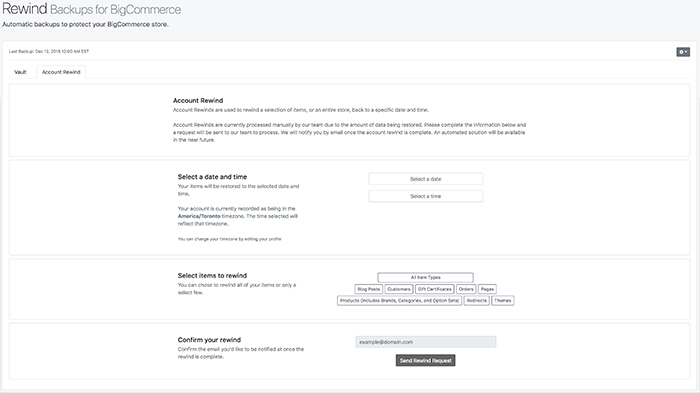Click the Confirm your rewind heading
Screen dimensions: 700x393
(209, 340)
